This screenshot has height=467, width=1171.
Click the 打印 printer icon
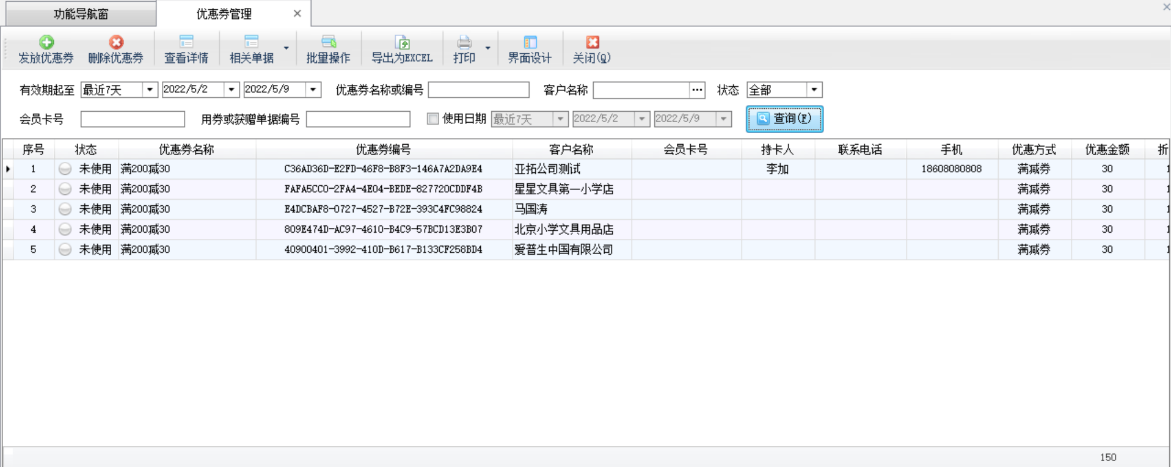464,42
